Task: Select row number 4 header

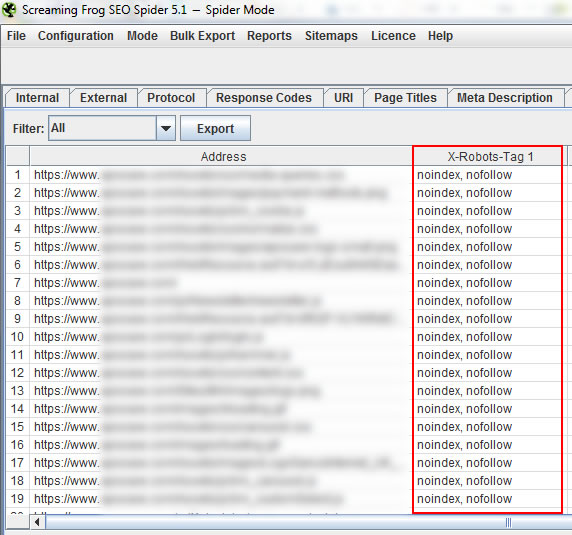Action: (18, 229)
